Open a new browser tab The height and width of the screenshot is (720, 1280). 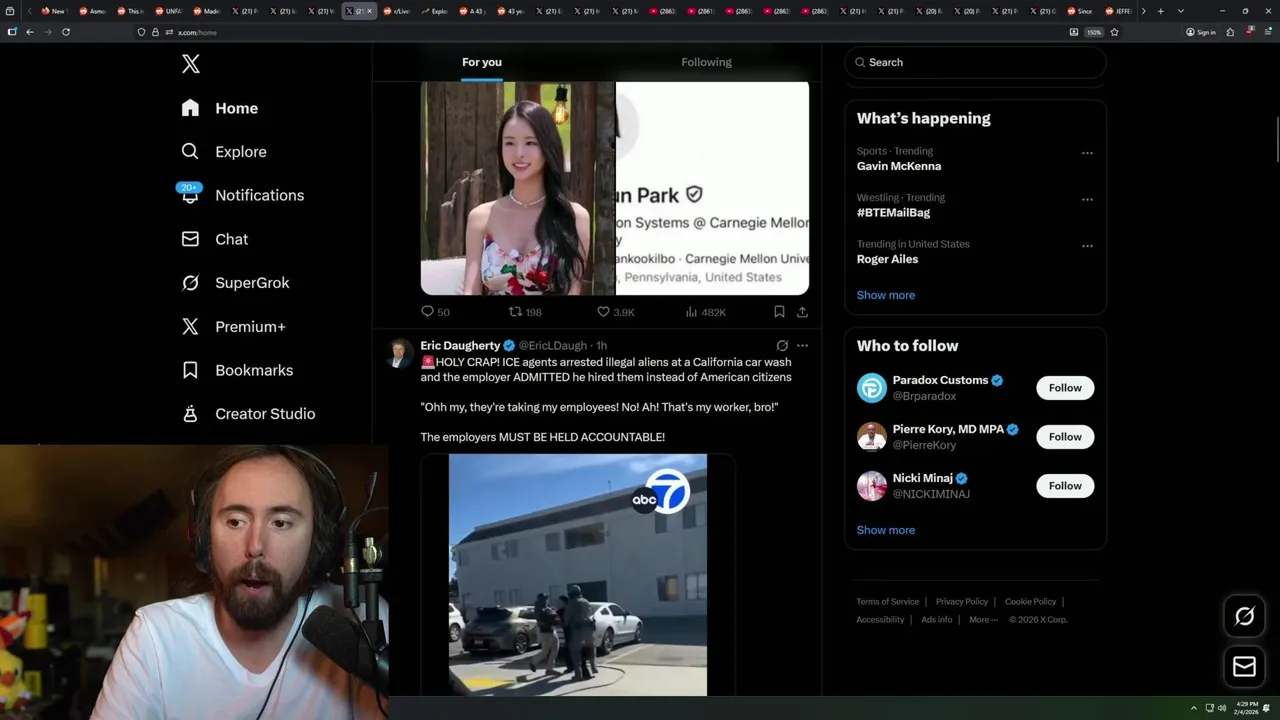(x=1160, y=11)
